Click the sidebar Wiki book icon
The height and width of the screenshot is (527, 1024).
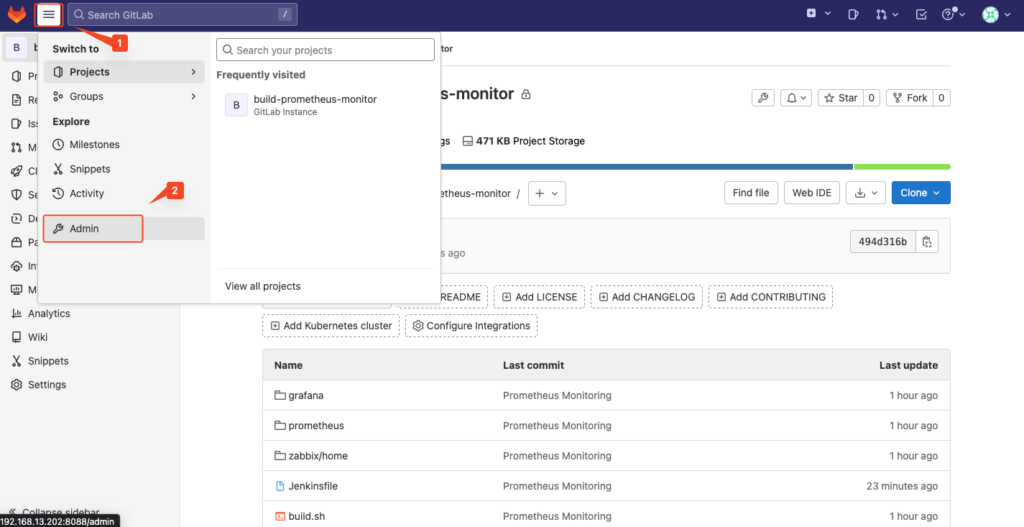pos(17,337)
